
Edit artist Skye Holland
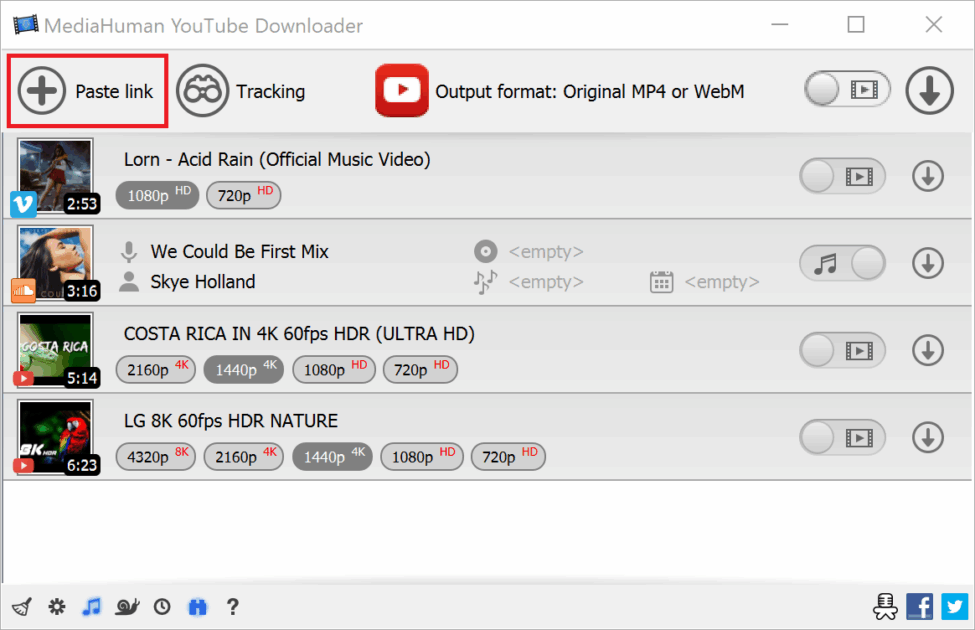coord(203,282)
